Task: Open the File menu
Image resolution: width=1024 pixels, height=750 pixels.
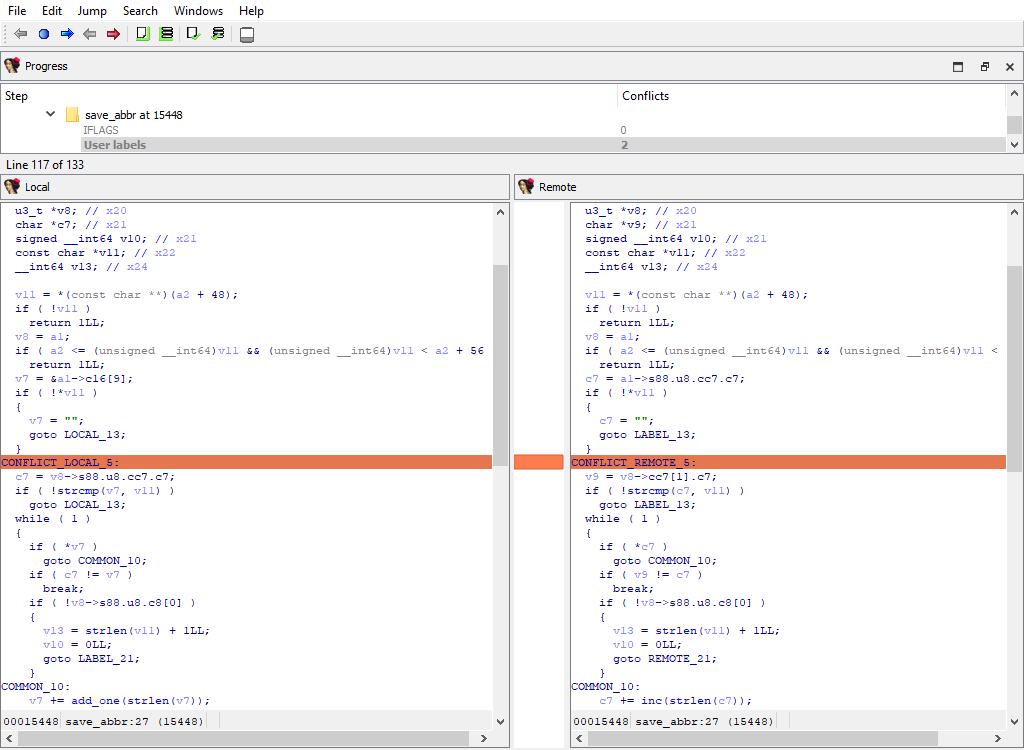Action: [x=17, y=11]
